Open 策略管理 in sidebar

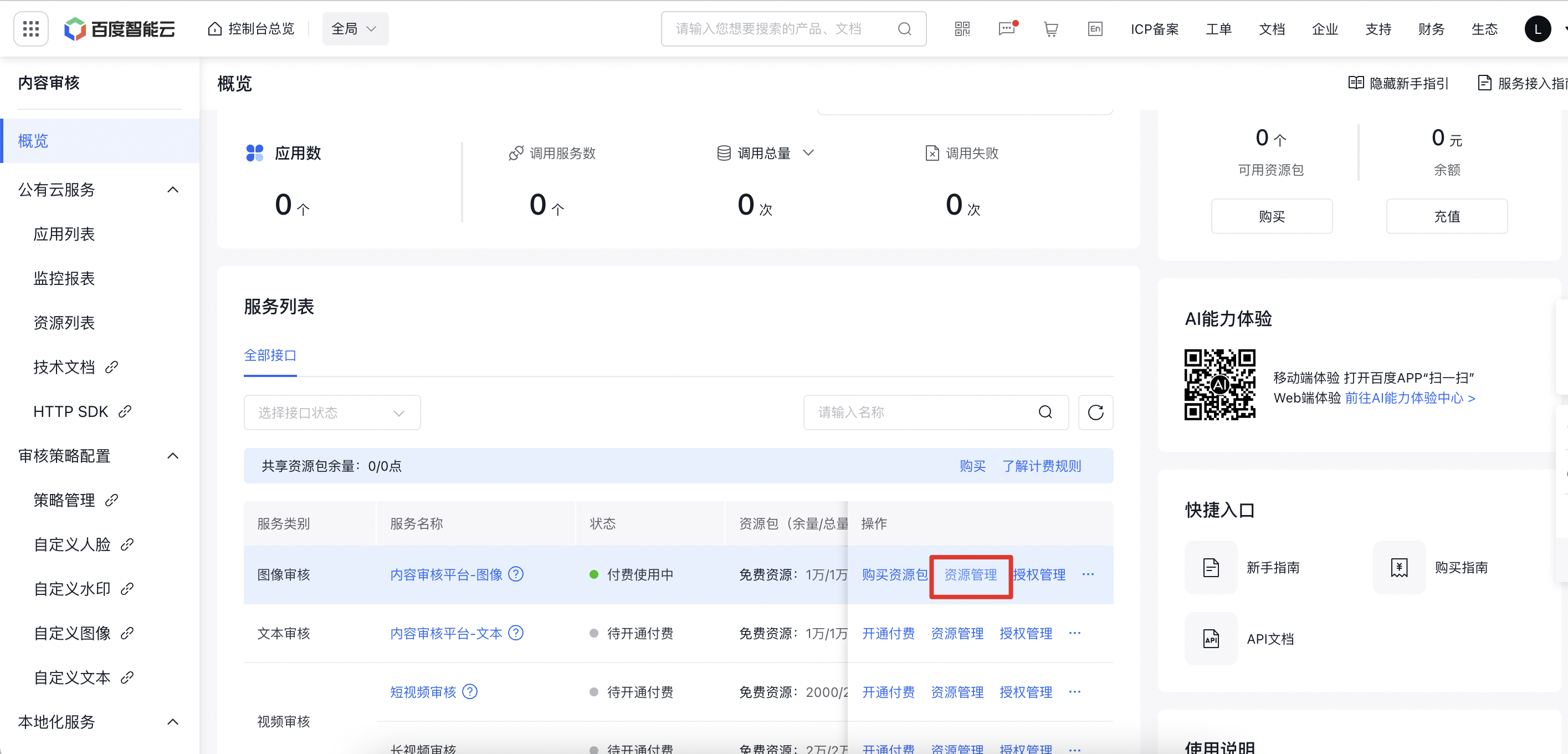[75, 500]
